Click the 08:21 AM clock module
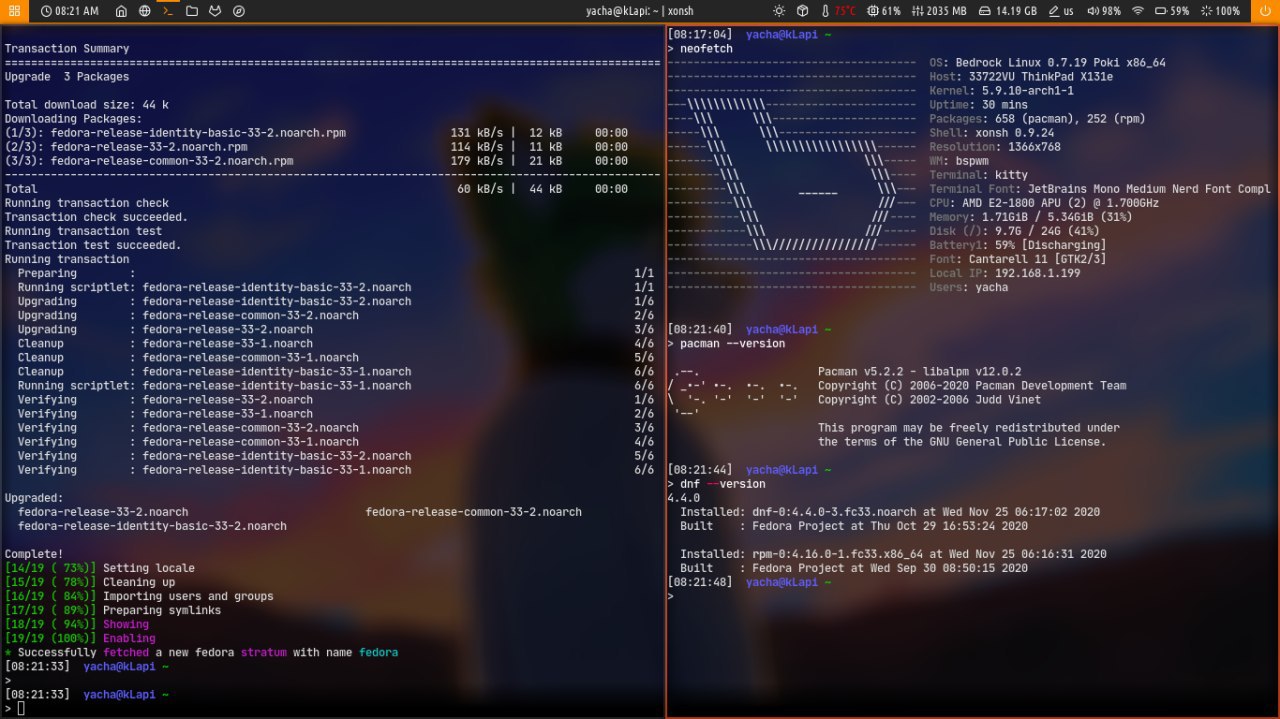The width and height of the screenshot is (1280, 719). (x=70, y=11)
